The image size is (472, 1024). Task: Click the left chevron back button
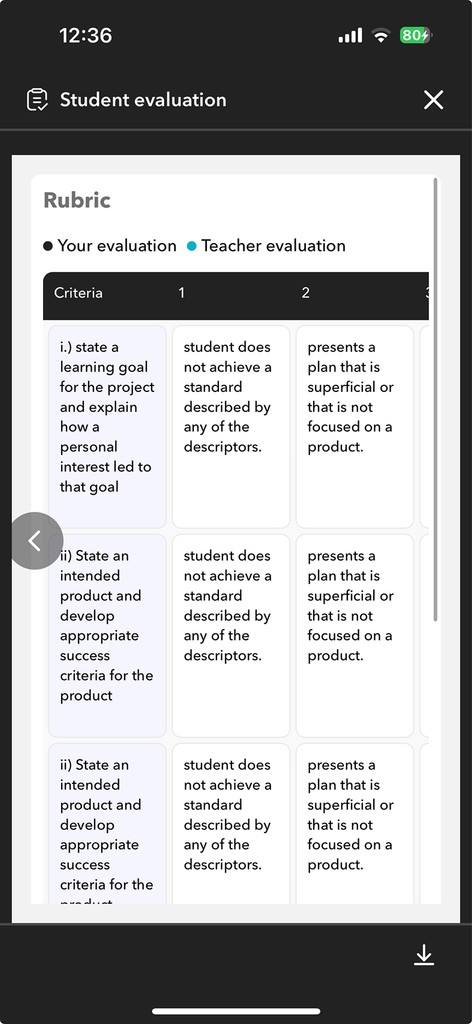[37, 541]
